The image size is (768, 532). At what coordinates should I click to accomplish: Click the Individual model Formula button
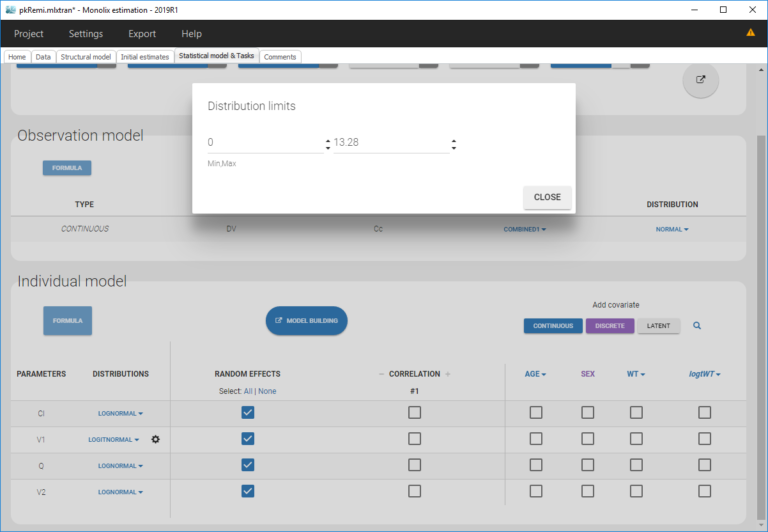click(67, 321)
